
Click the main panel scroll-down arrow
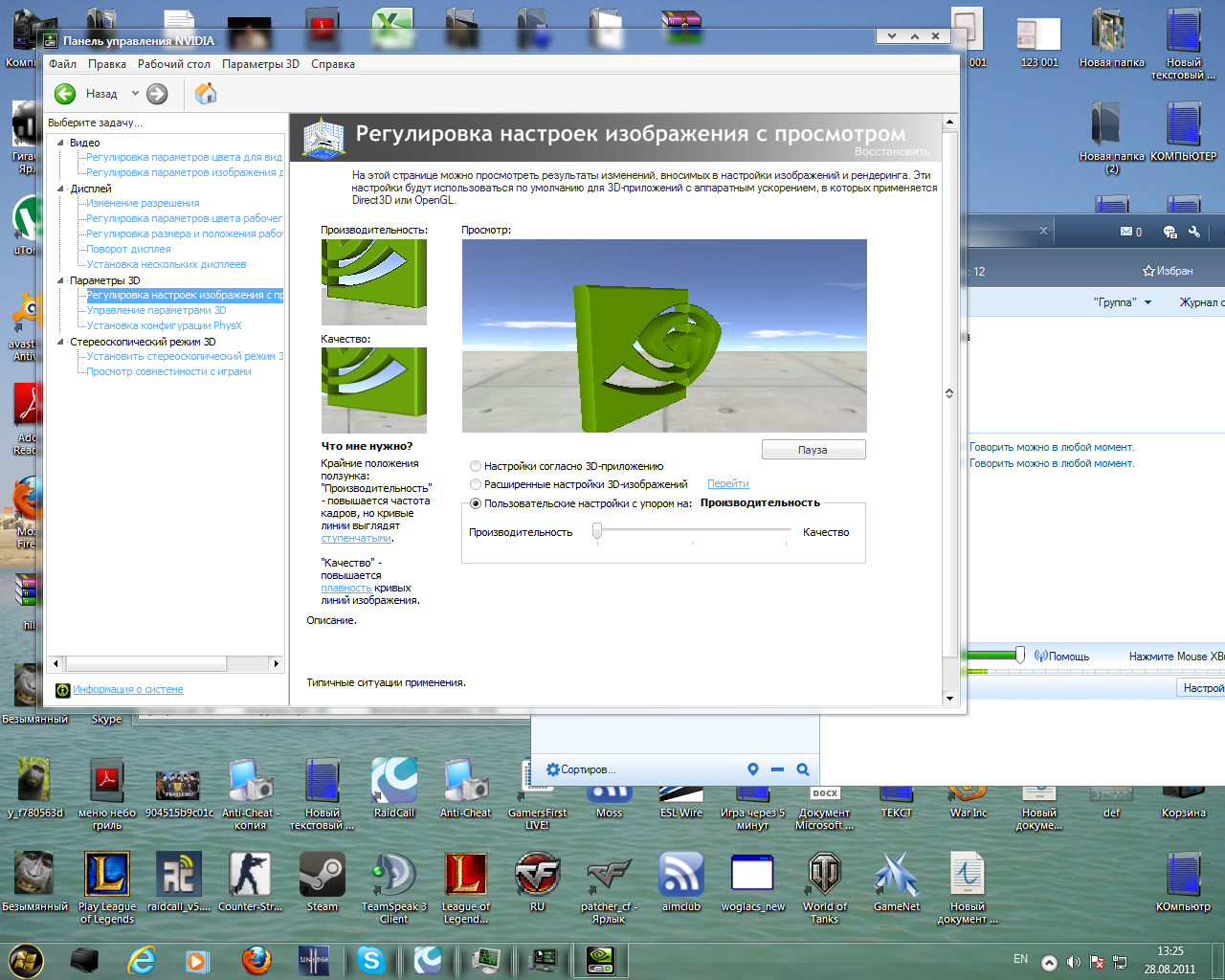click(949, 699)
